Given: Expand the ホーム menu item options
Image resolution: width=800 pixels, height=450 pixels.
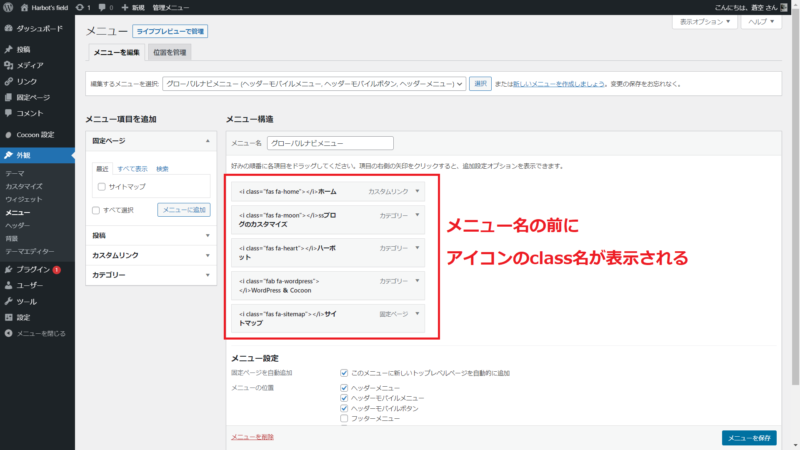Looking at the screenshot, I should tap(417, 191).
